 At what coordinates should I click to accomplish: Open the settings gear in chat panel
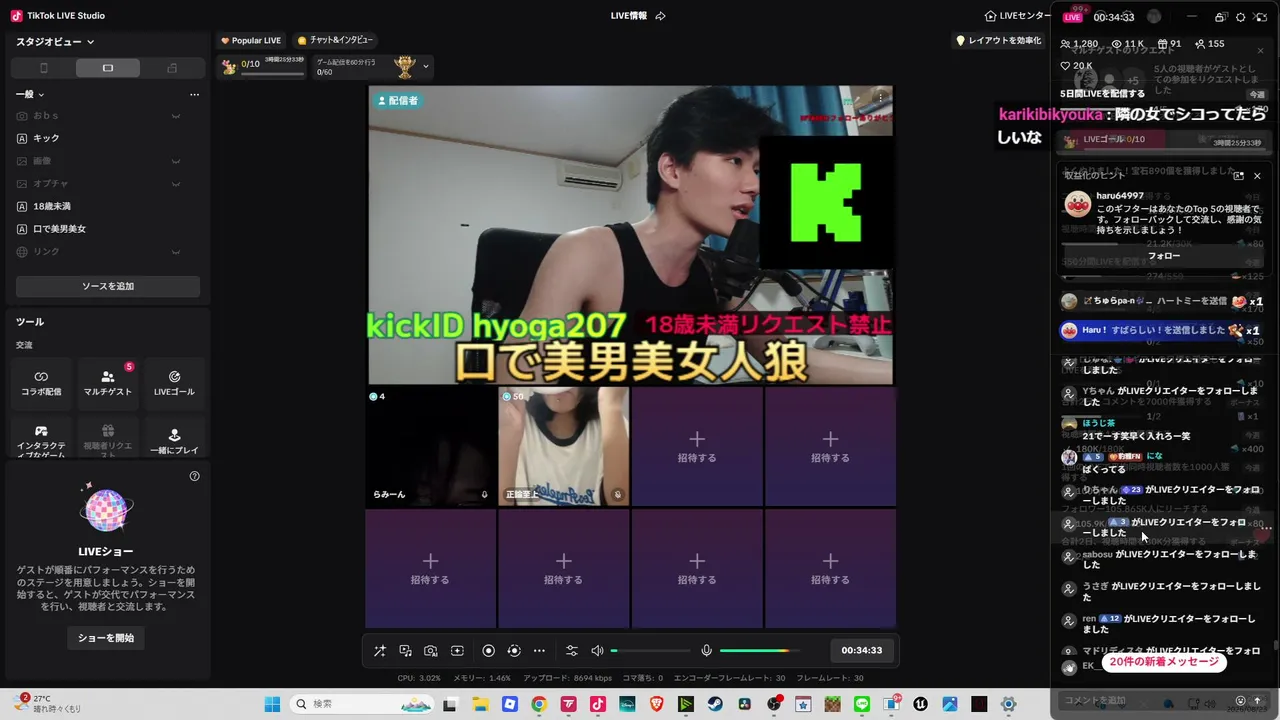point(1241,17)
